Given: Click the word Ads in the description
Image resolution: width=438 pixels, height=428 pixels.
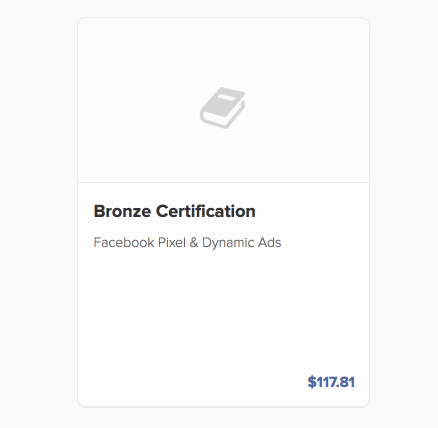Looking at the screenshot, I should pyautogui.click(x=265, y=242).
